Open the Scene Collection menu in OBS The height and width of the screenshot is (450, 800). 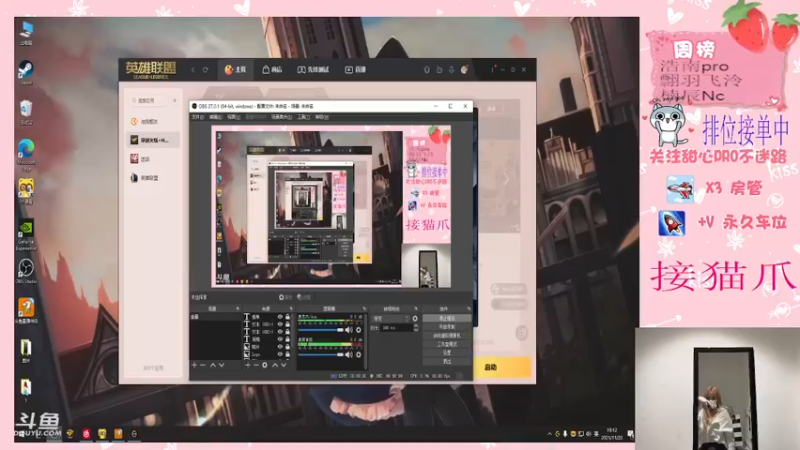tap(282, 117)
